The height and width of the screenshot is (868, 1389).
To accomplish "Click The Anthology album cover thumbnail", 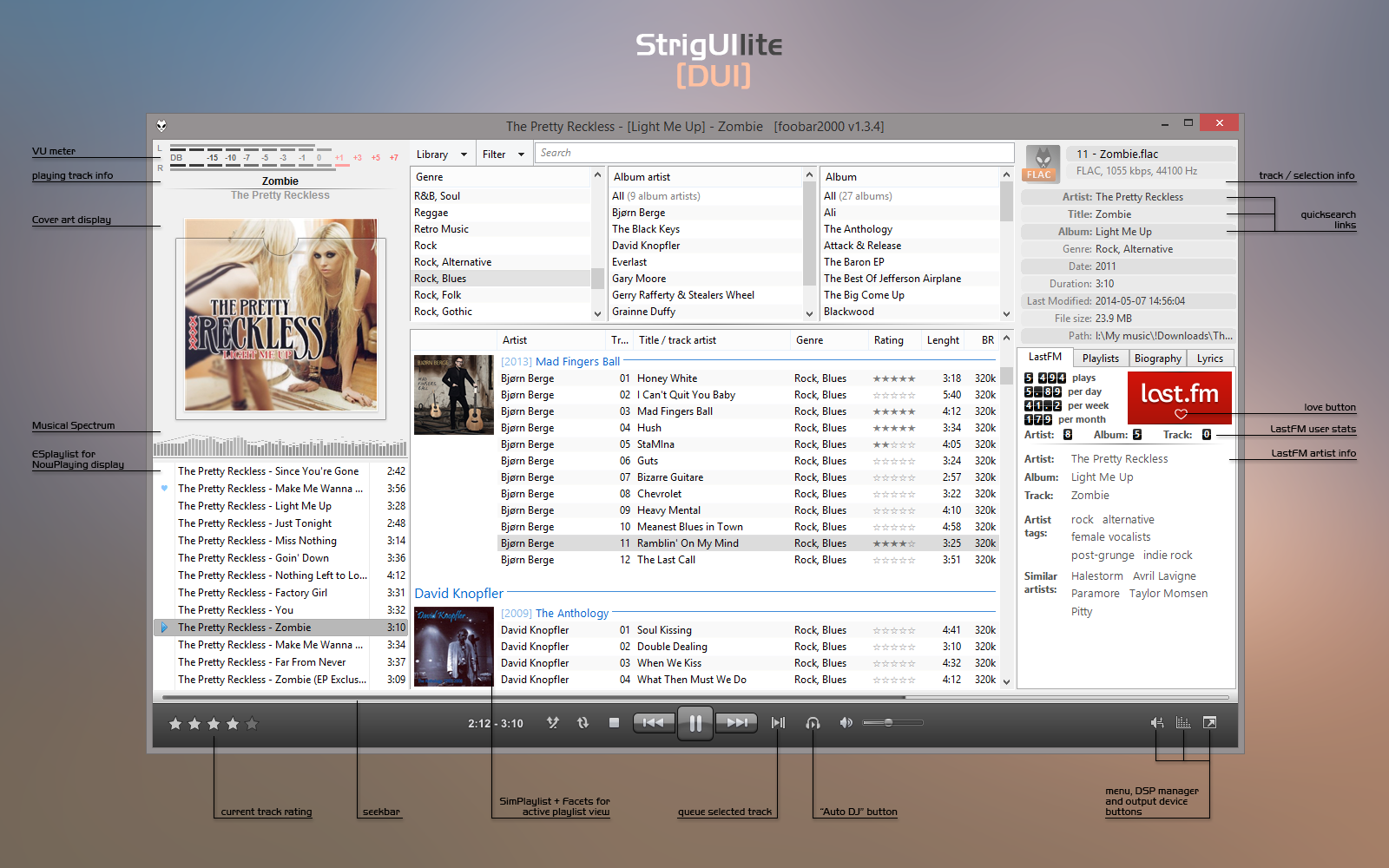I will tap(454, 647).
